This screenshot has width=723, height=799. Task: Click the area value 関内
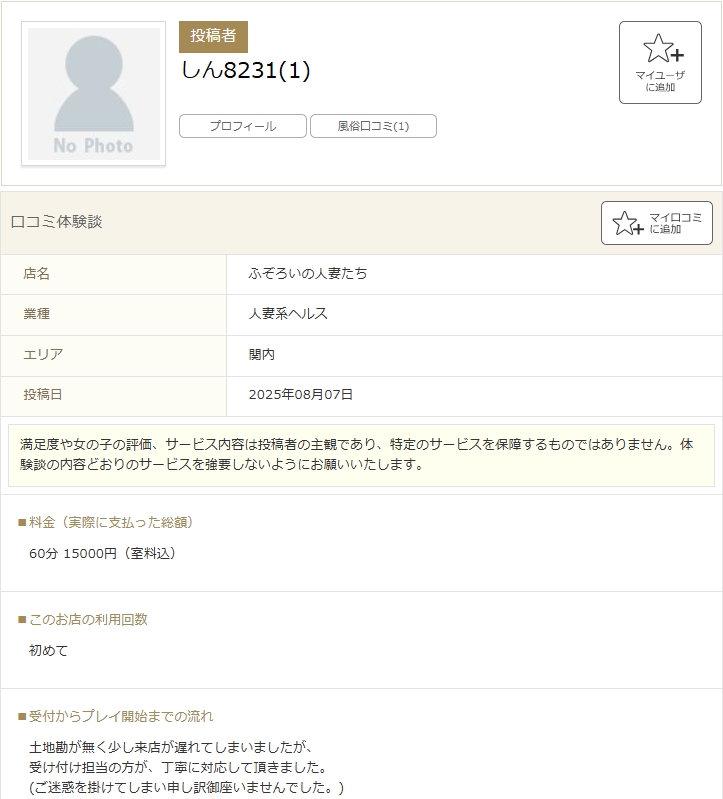click(261, 354)
